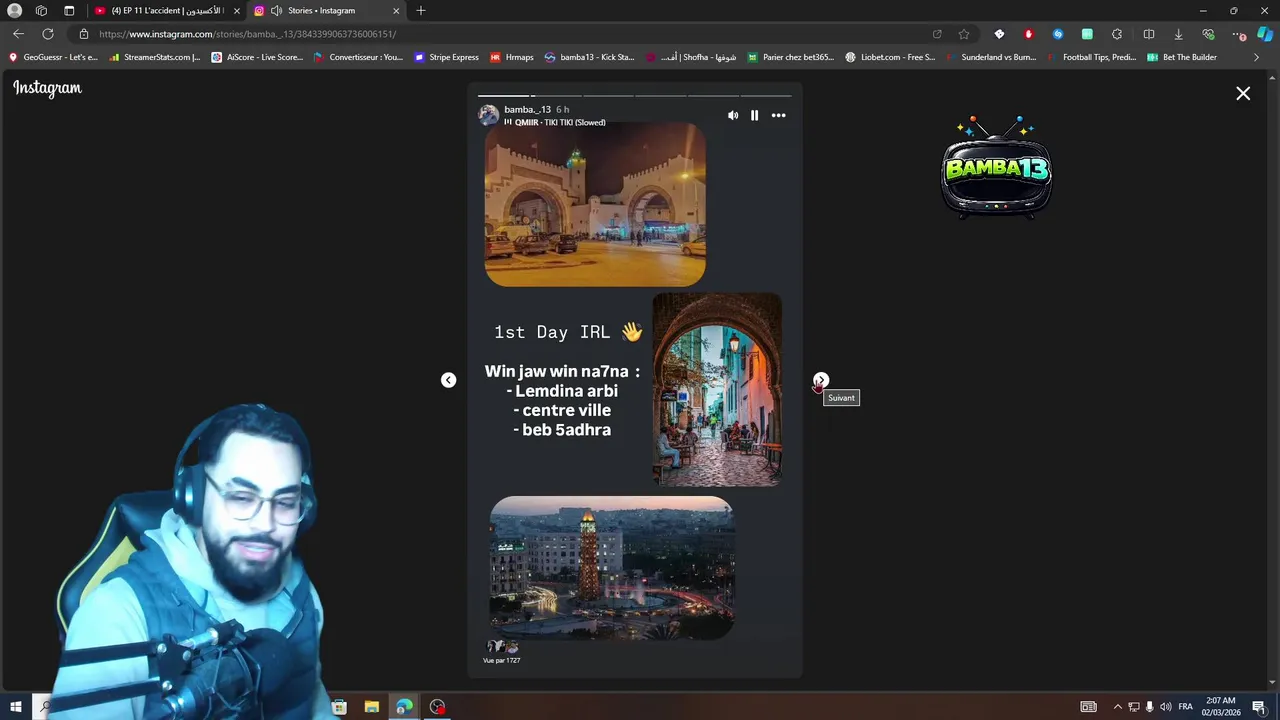Open the story viewers list 'Vue par 1727'
The image size is (1280, 720).
502,660
